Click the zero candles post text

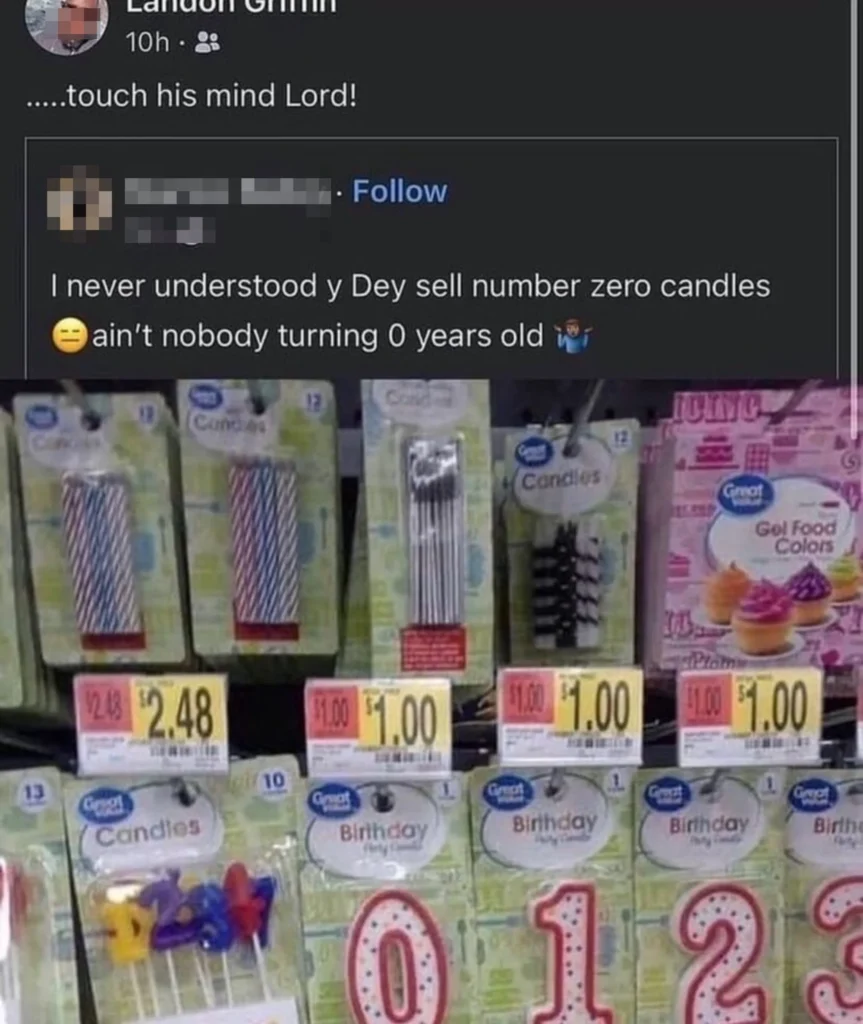click(x=410, y=311)
